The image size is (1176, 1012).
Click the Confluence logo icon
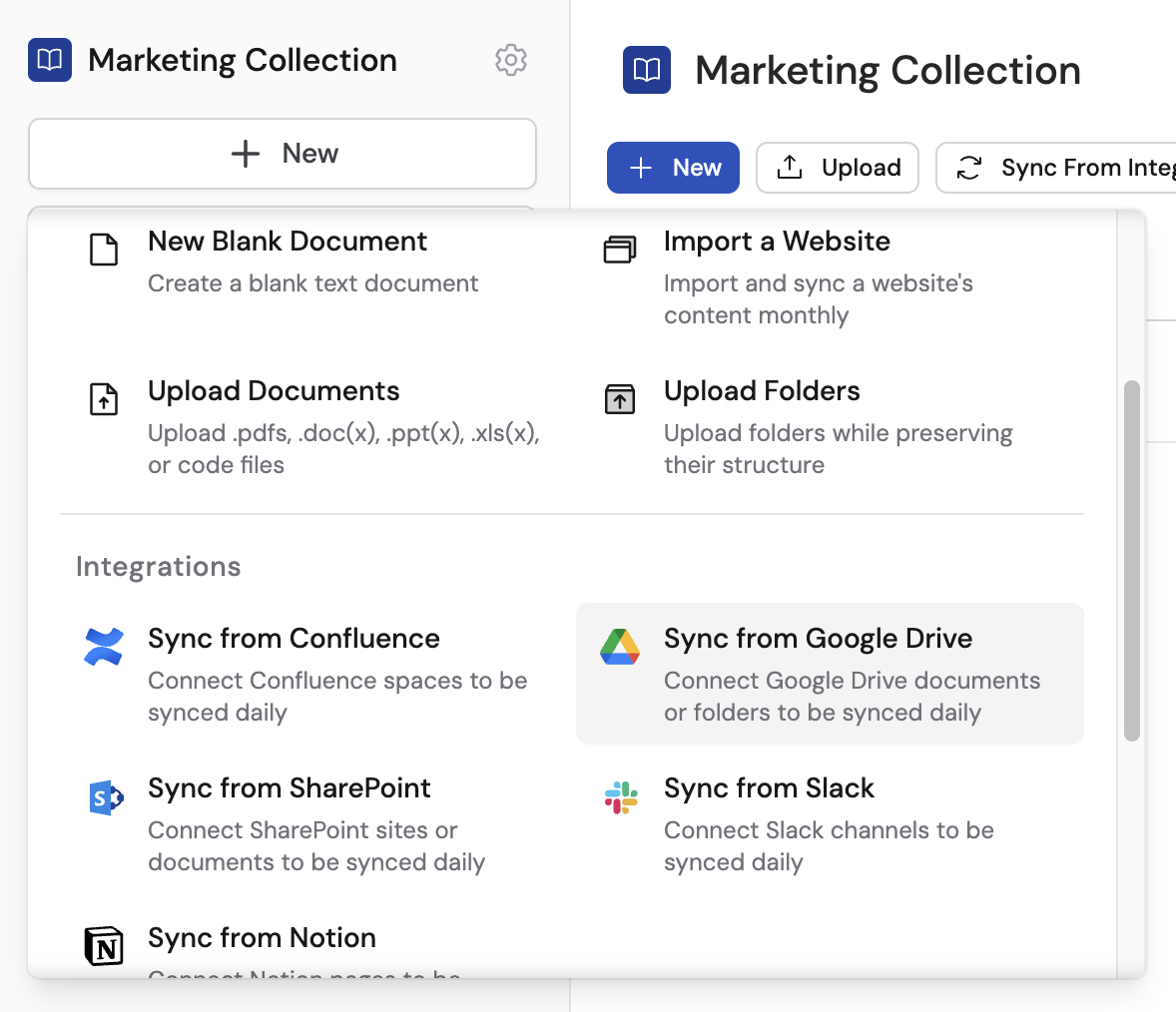pyautogui.click(x=104, y=646)
